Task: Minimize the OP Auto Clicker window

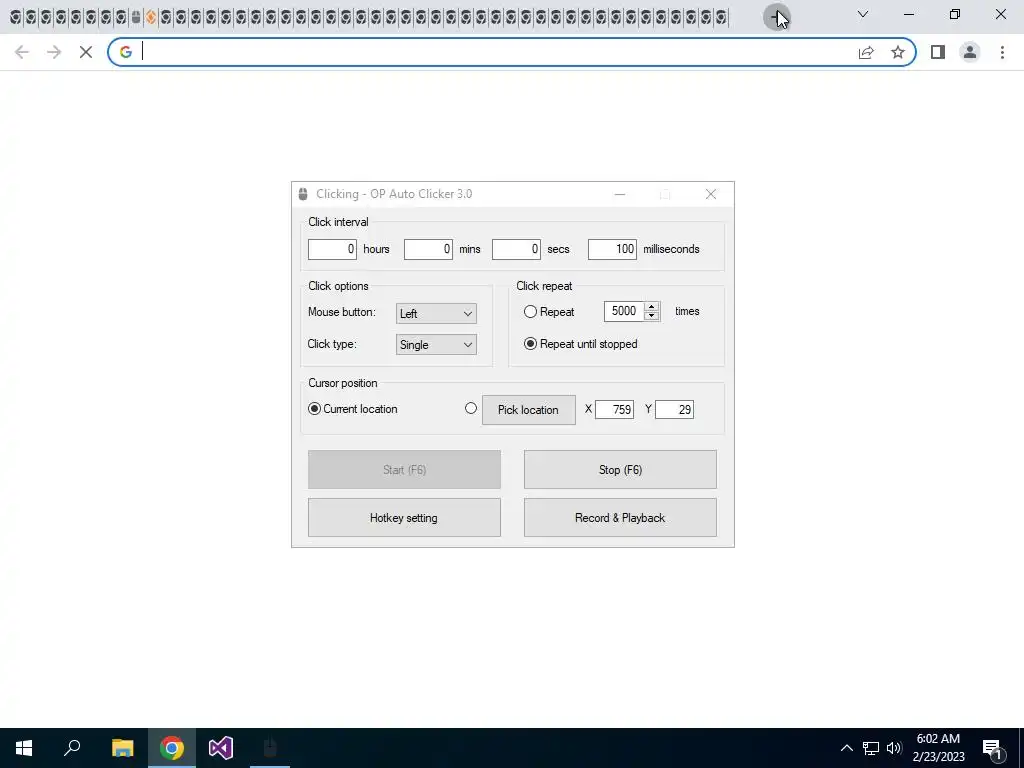Action: pyautogui.click(x=620, y=194)
